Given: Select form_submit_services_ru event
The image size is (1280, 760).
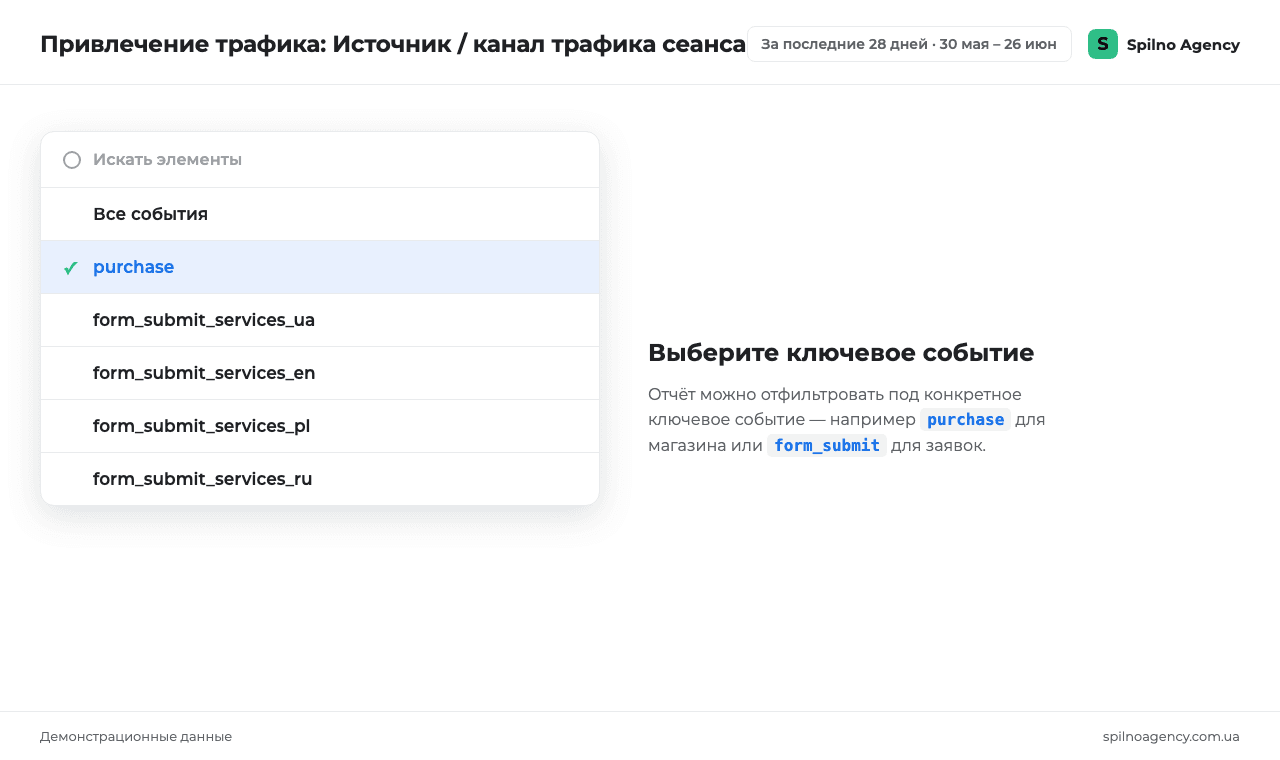Looking at the screenshot, I should 320,479.
